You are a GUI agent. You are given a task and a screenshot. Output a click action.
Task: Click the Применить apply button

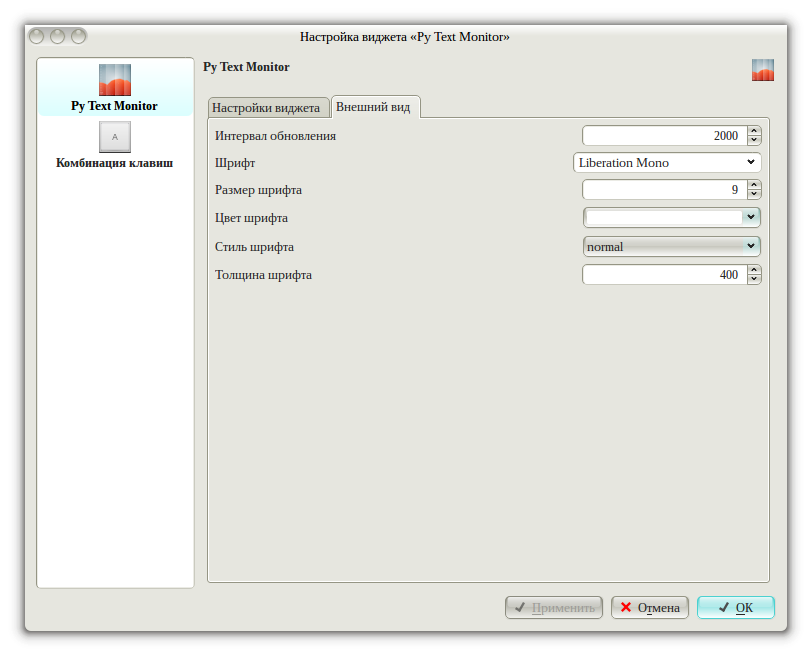click(x=554, y=607)
